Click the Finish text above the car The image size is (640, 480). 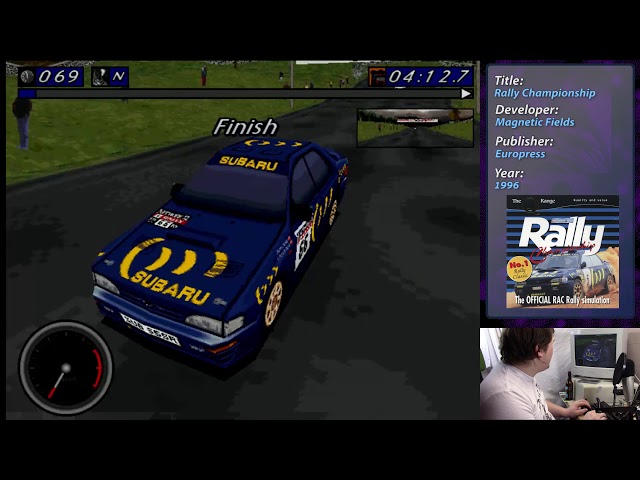pos(245,127)
